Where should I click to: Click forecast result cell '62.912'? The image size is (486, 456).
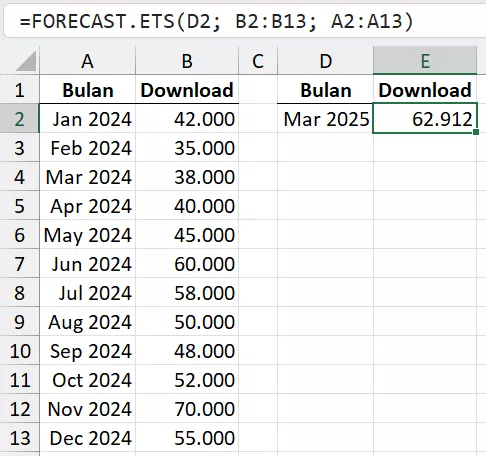pos(425,119)
